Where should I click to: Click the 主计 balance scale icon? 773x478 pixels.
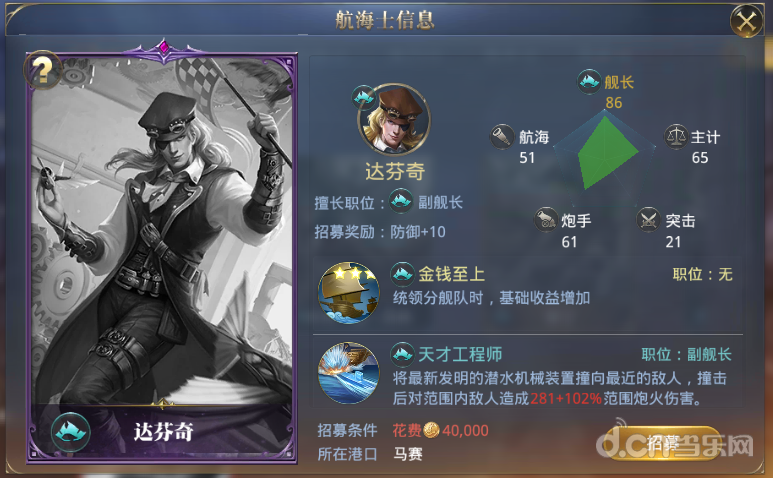676,137
